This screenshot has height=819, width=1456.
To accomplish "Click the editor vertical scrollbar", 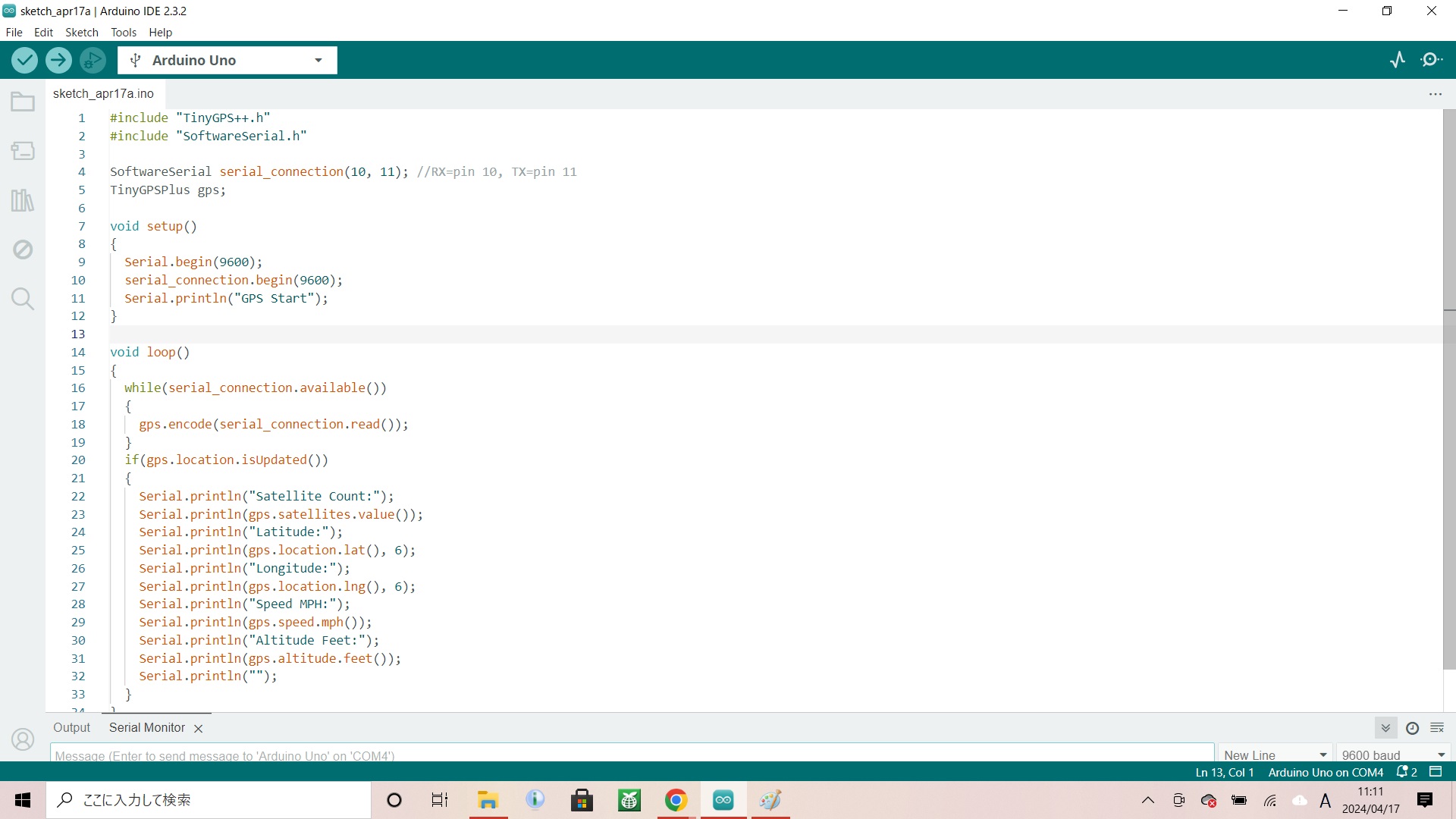I will [1449, 389].
